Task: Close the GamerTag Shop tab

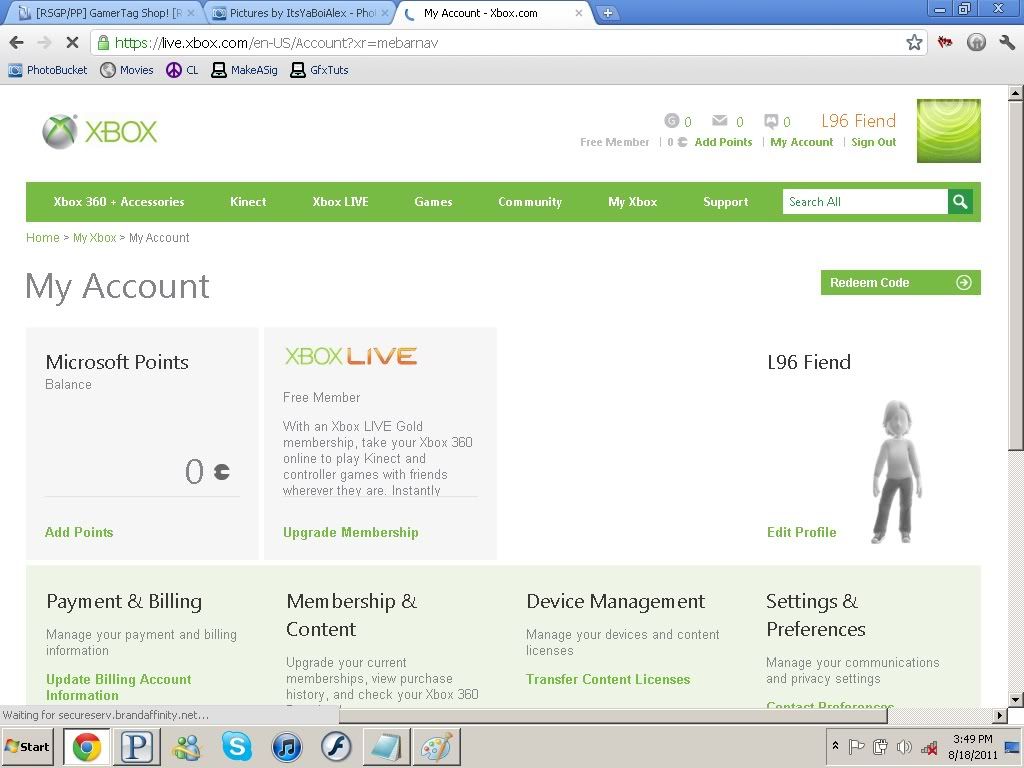Action: 191,13
